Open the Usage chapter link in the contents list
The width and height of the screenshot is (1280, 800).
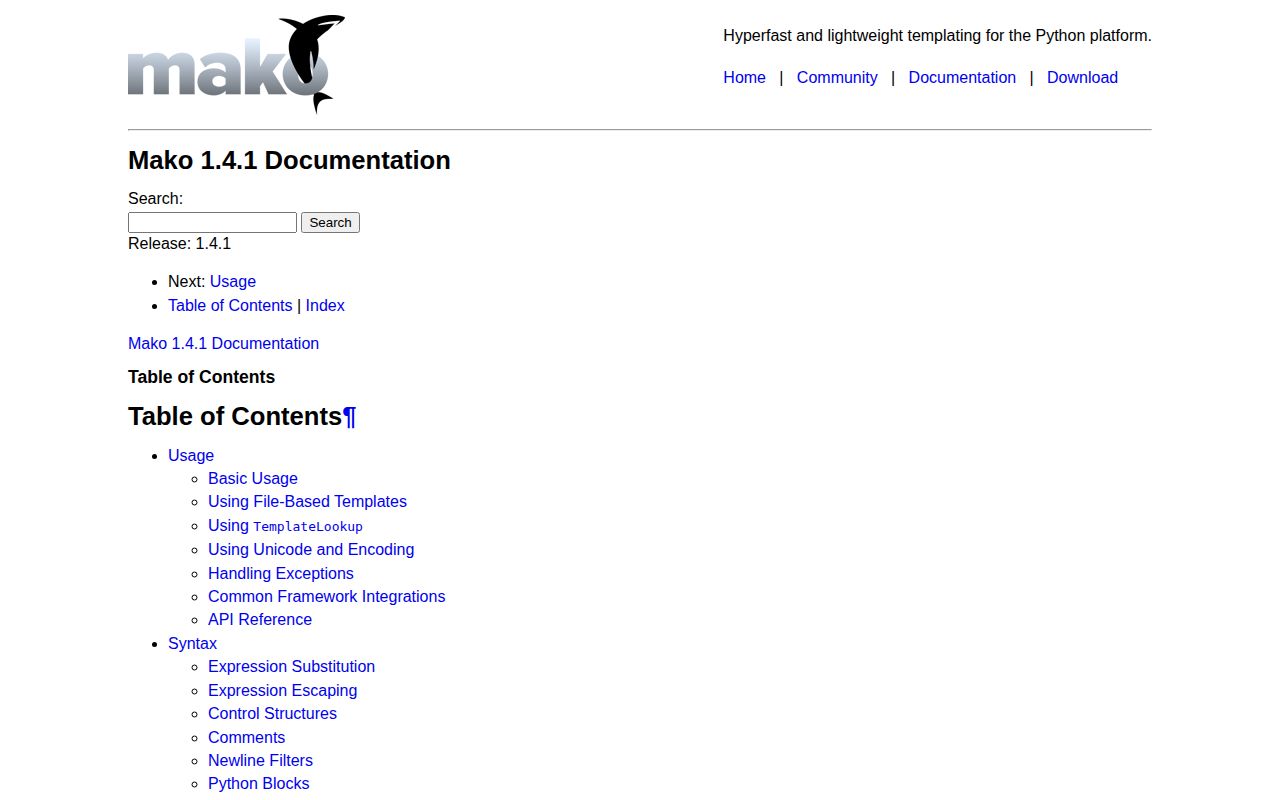pyautogui.click(x=191, y=455)
